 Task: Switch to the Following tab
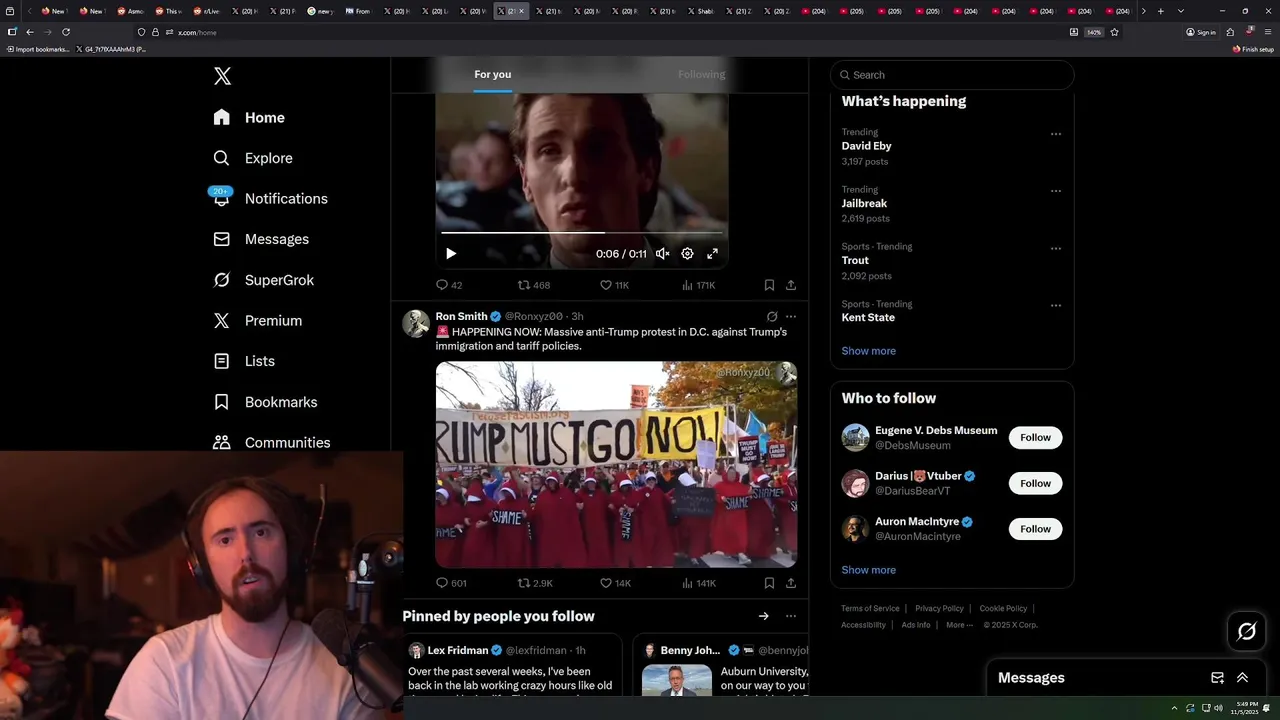[x=702, y=74]
